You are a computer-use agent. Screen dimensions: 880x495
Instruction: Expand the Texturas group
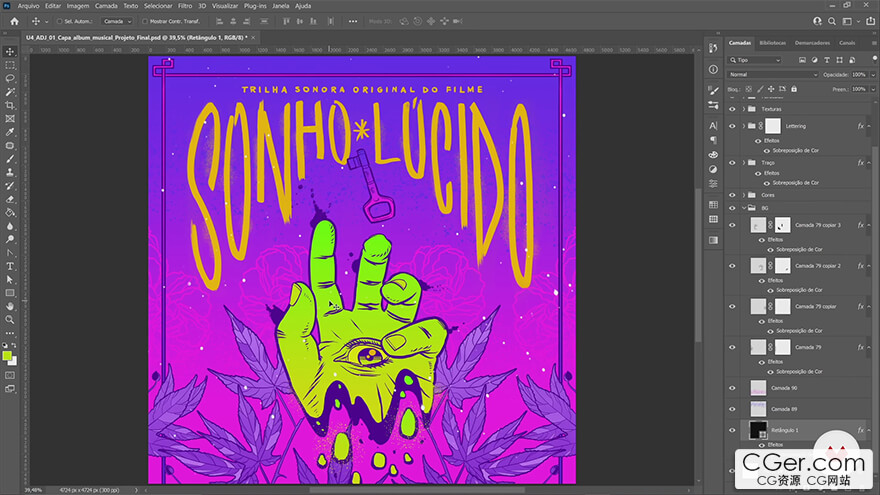tap(744, 109)
